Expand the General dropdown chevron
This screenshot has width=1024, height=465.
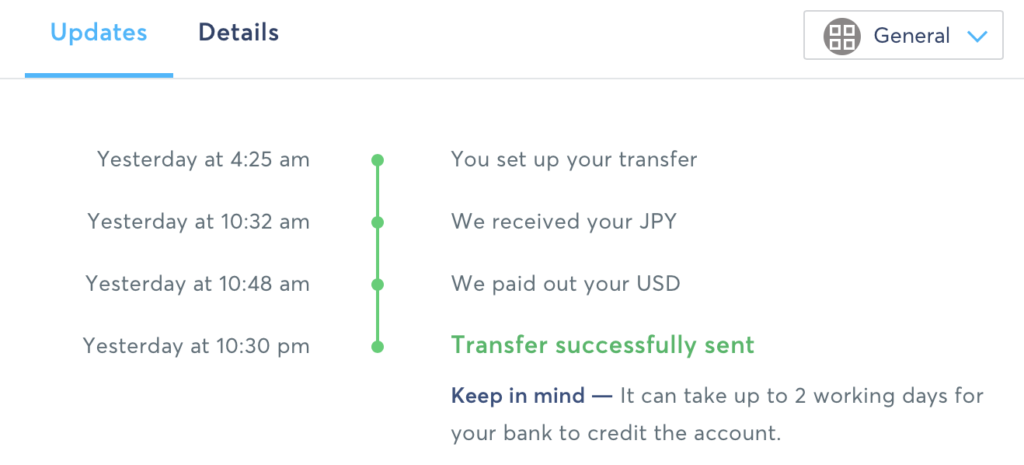[977, 37]
